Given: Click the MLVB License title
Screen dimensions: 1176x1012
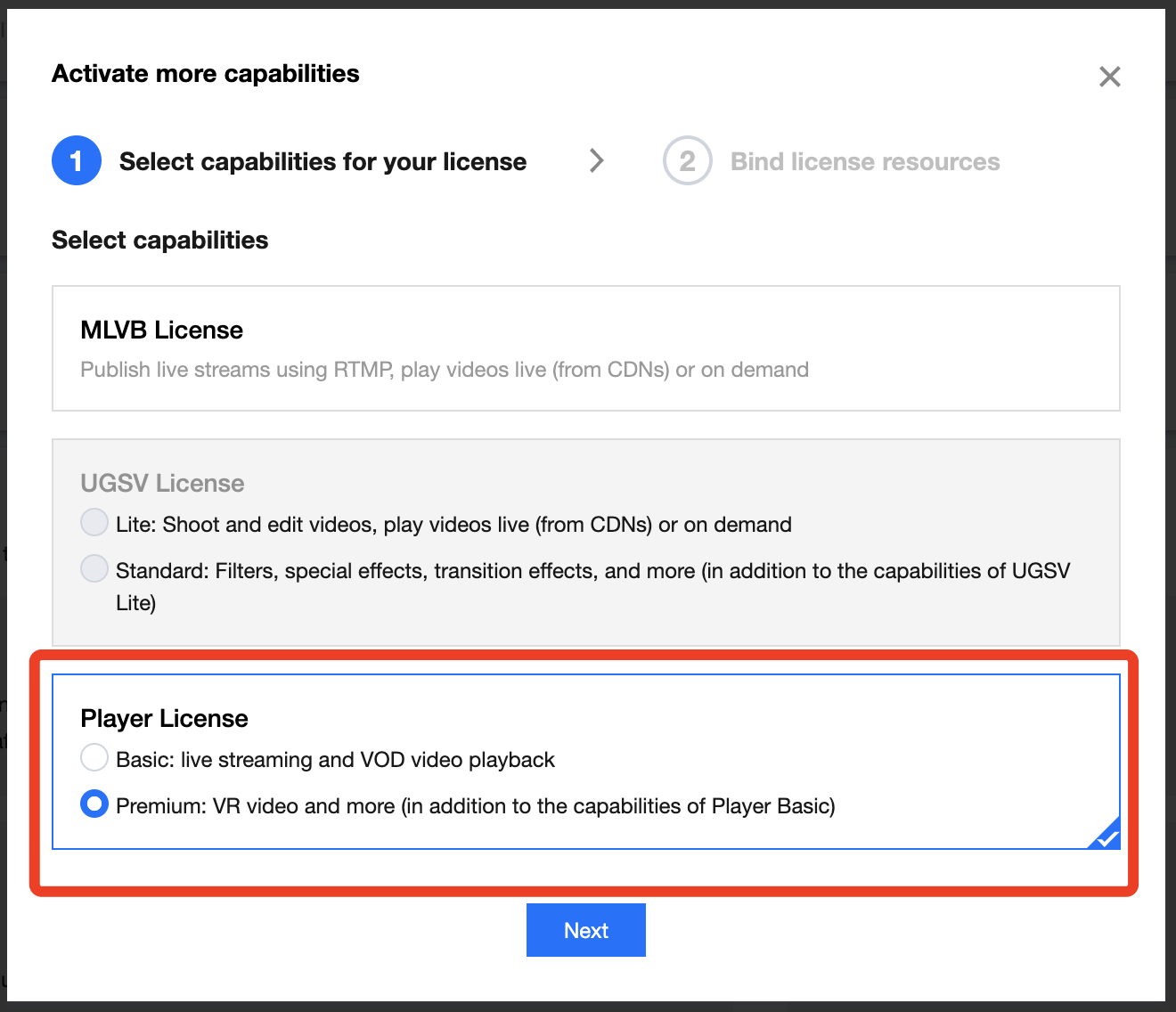Looking at the screenshot, I should (161, 331).
